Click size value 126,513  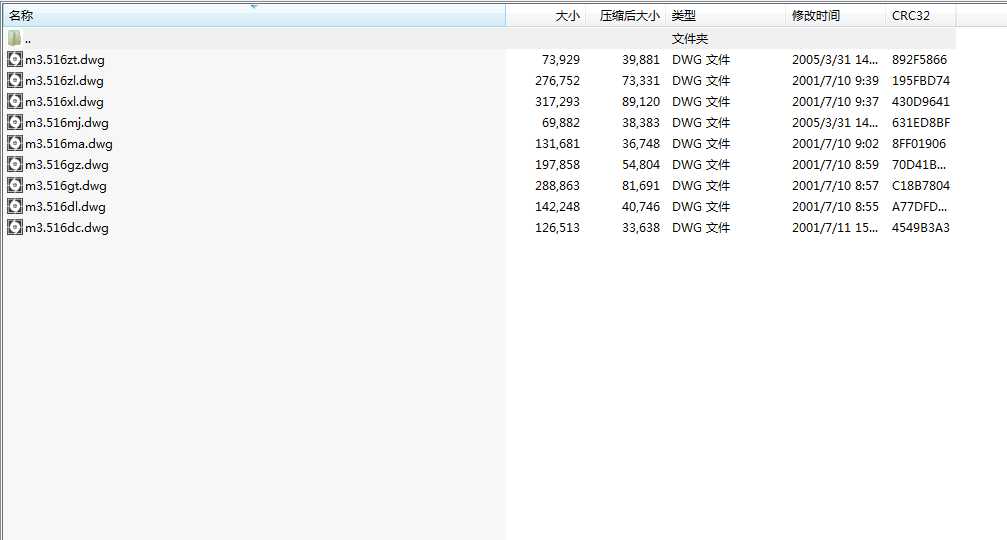tap(557, 227)
